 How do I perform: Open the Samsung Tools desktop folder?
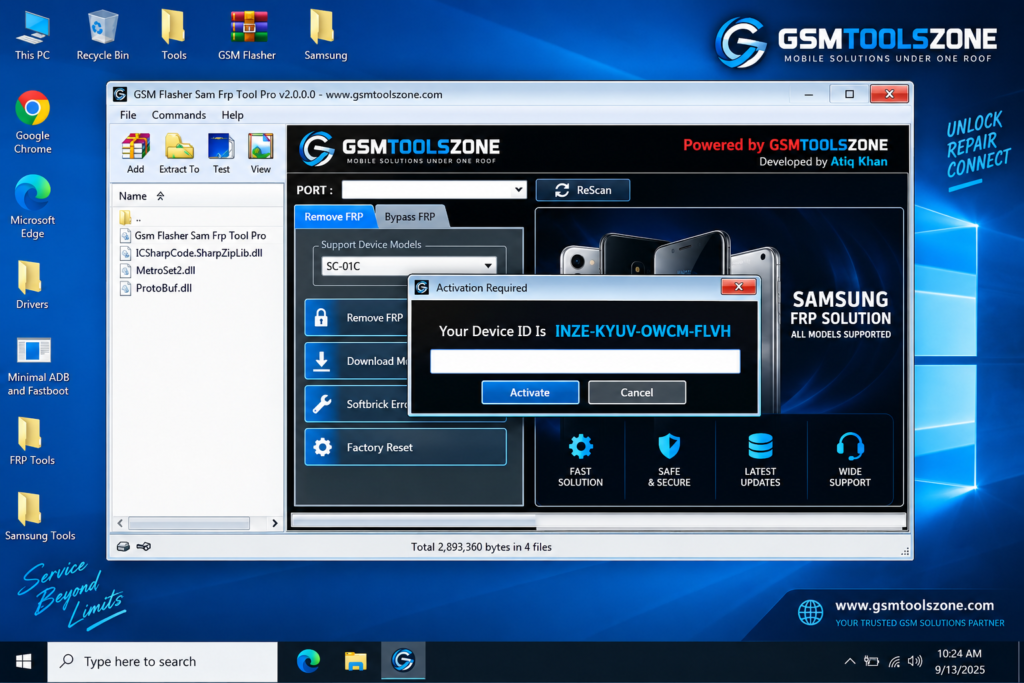click(x=40, y=516)
